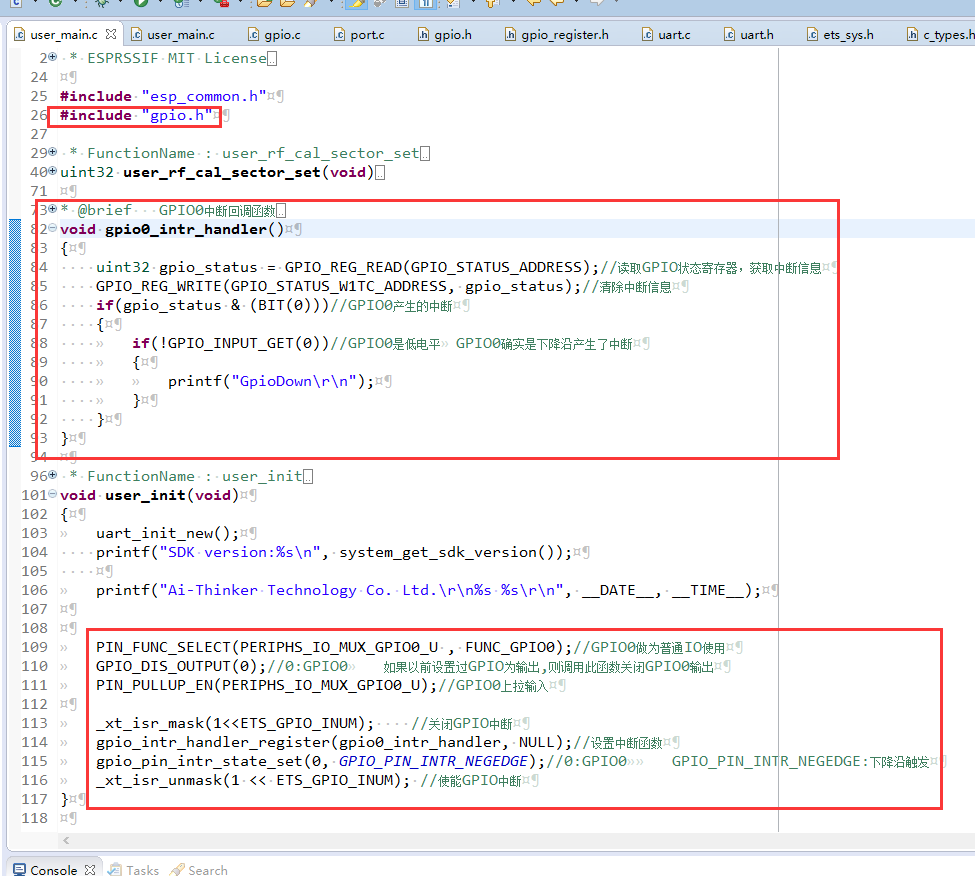Collapse the user_init function fold

tap(53, 494)
